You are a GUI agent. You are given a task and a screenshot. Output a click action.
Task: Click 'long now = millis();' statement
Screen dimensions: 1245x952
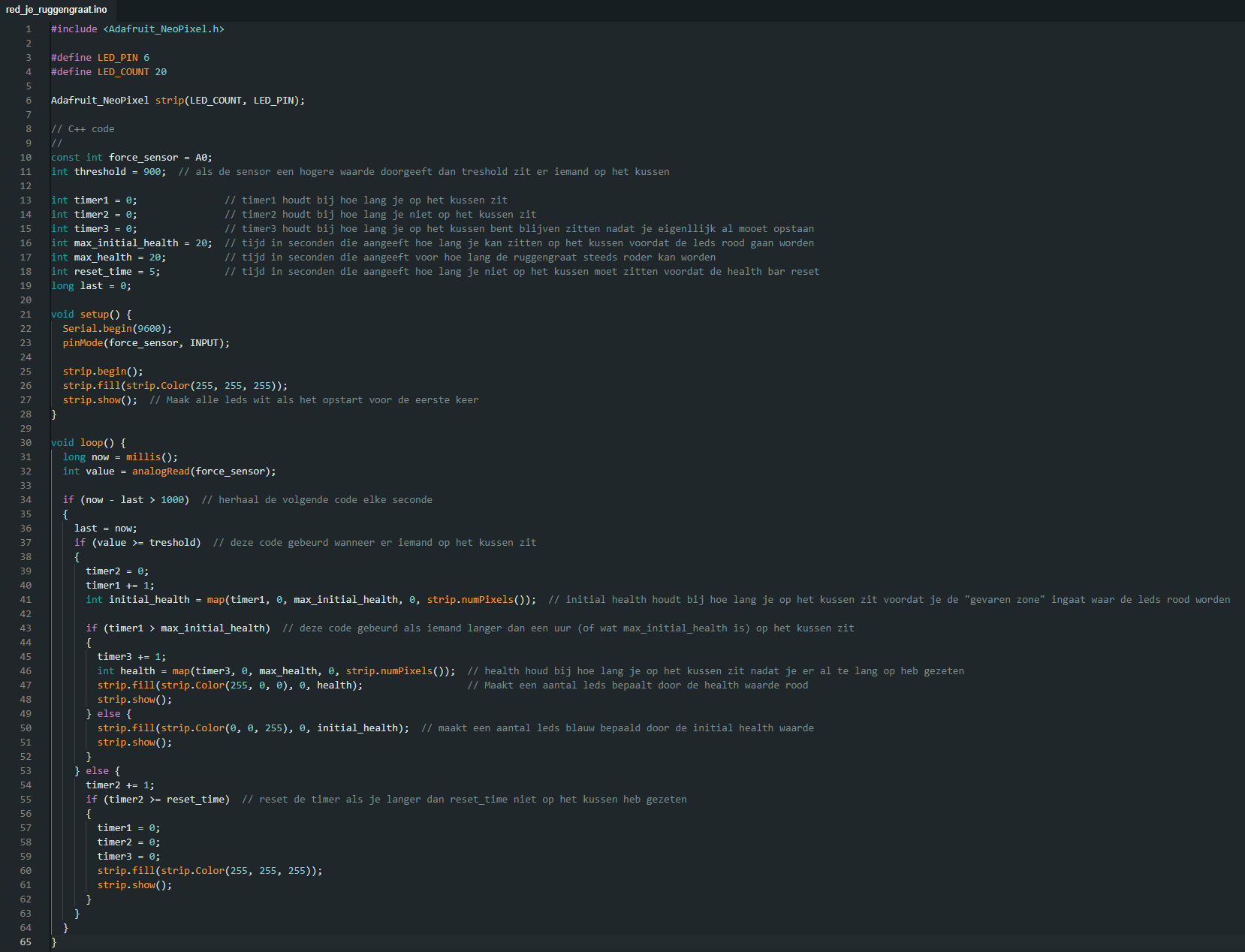click(120, 457)
